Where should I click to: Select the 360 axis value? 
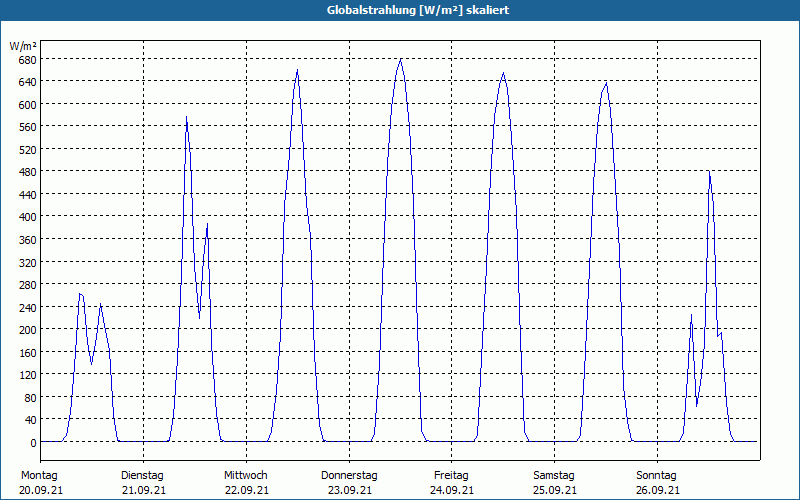tap(27, 239)
